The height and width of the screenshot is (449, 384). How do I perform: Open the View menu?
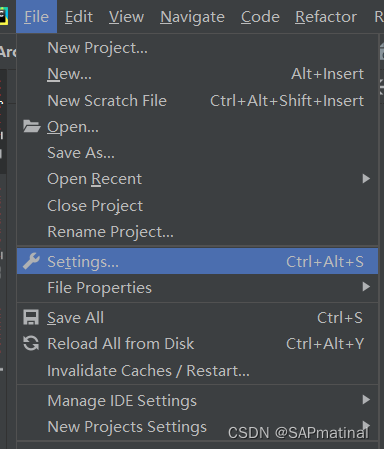pyautogui.click(x=126, y=17)
